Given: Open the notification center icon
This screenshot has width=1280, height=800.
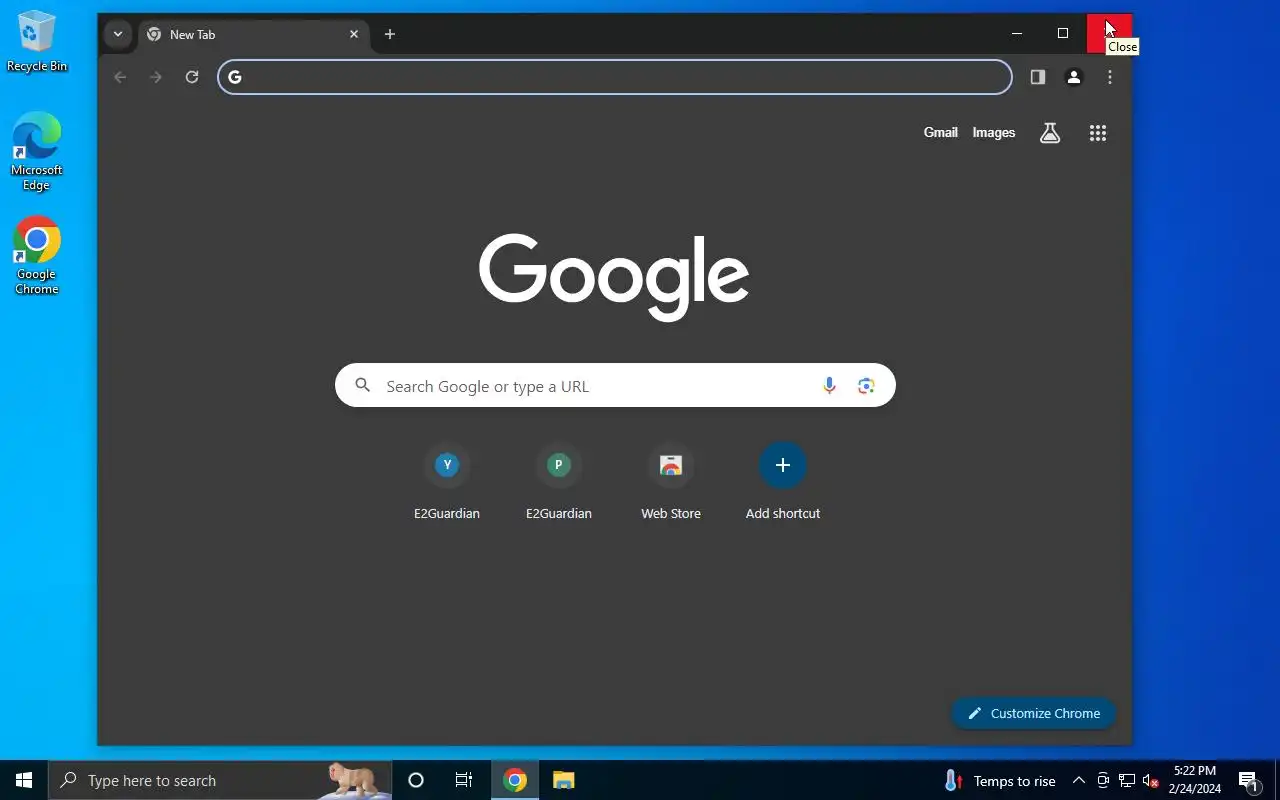Looking at the screenshot, I should click(x=1248, y=781).
